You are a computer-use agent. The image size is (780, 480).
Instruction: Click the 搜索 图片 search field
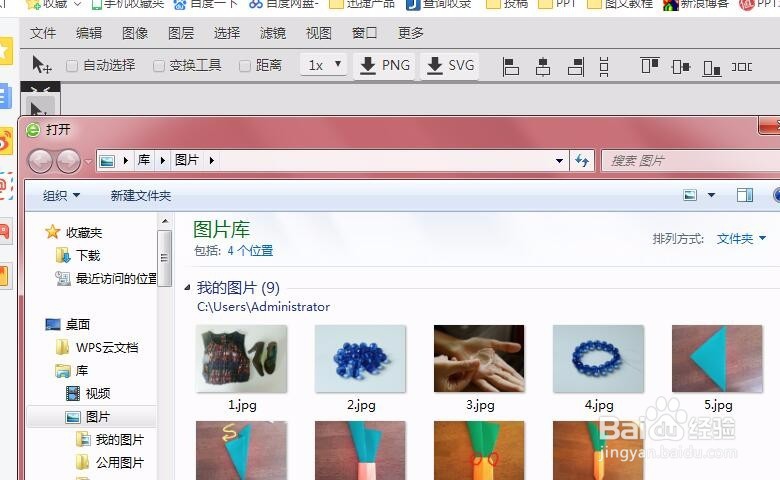690,161
